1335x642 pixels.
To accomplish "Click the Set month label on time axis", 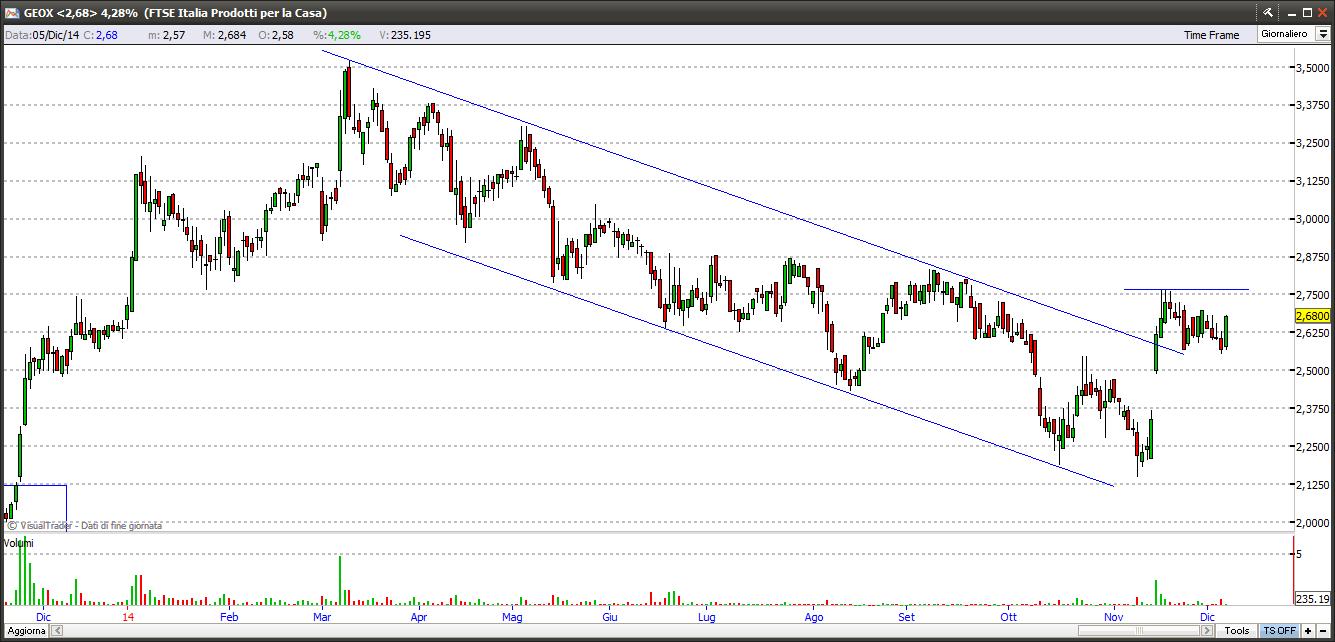I will tap(905, 617).
